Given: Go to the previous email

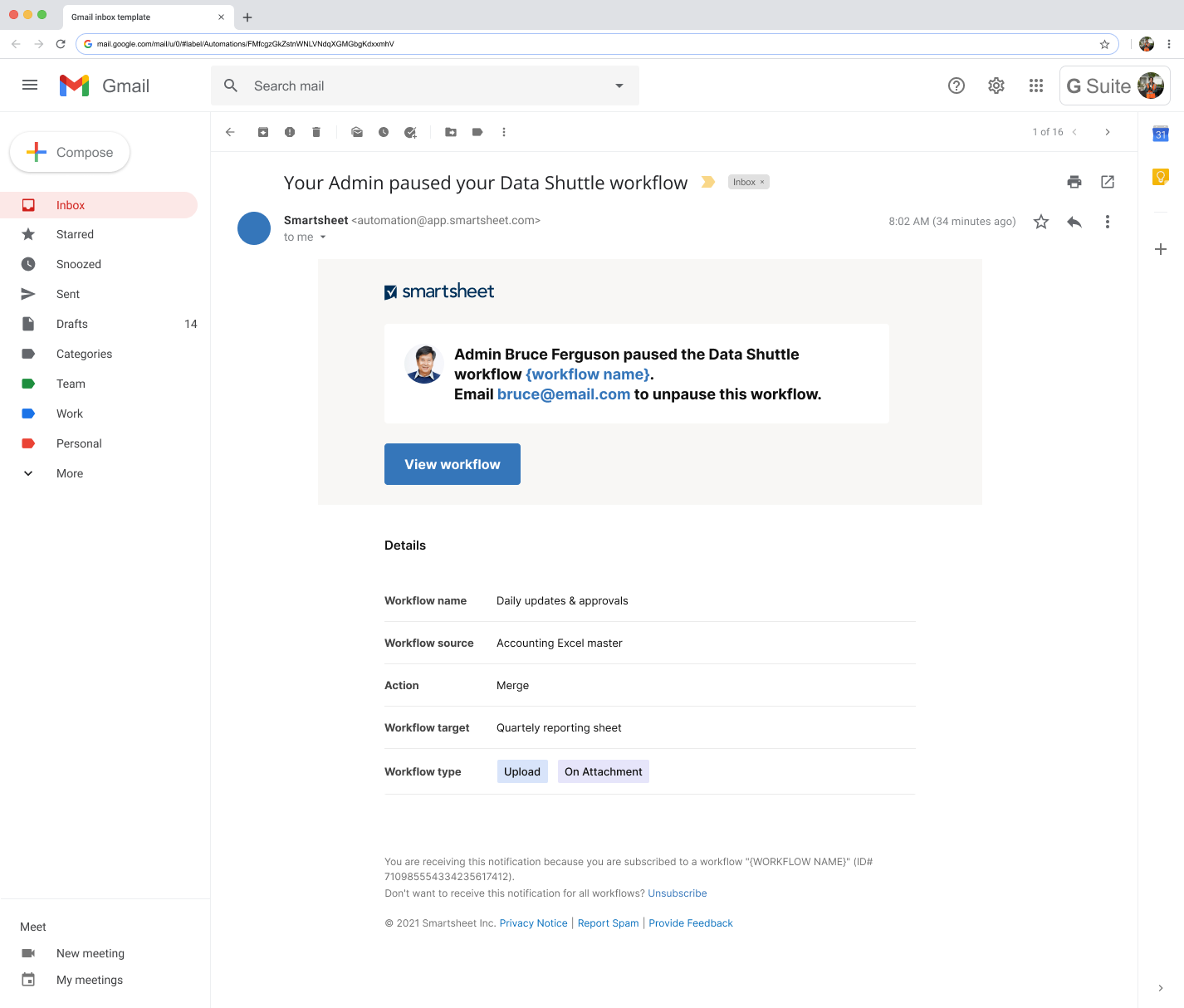Looking at the screenshot, I should point(1074,132).
